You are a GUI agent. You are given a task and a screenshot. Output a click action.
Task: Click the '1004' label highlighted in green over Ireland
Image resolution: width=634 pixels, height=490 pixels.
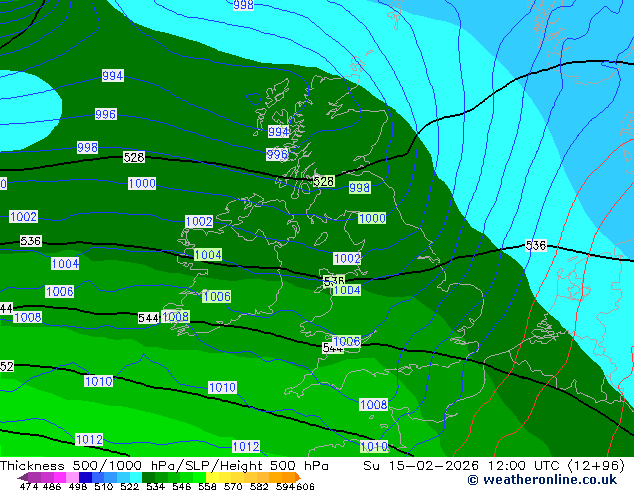[x=208, y=255]
